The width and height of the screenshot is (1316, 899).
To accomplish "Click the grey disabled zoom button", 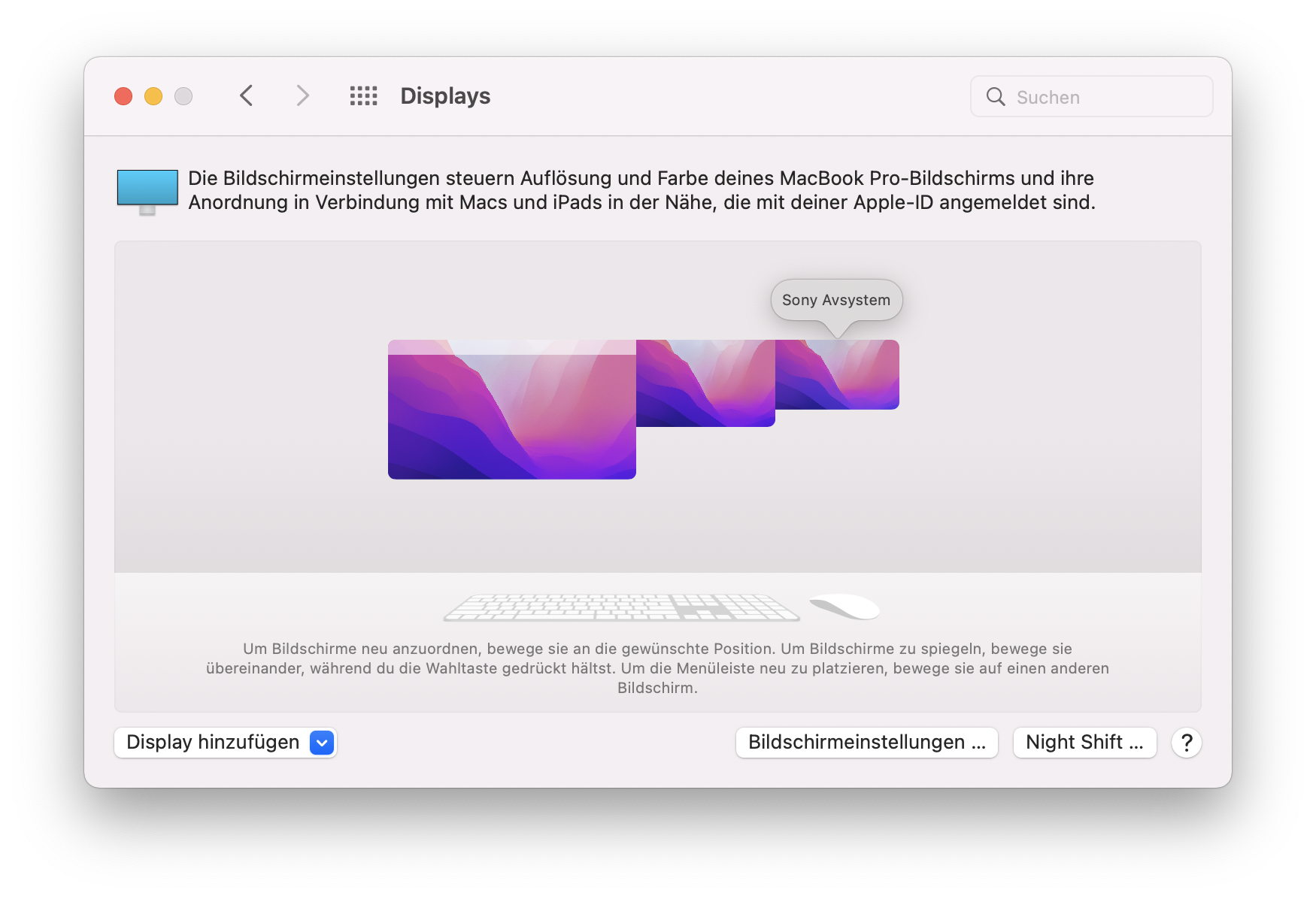I will (183, 96).
